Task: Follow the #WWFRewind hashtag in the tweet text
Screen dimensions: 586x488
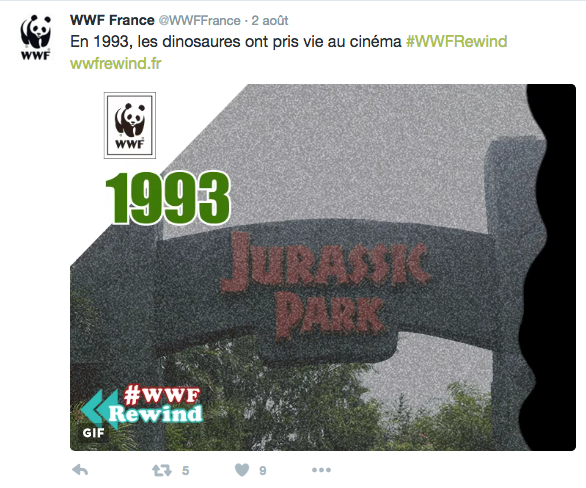Action: 456,41
